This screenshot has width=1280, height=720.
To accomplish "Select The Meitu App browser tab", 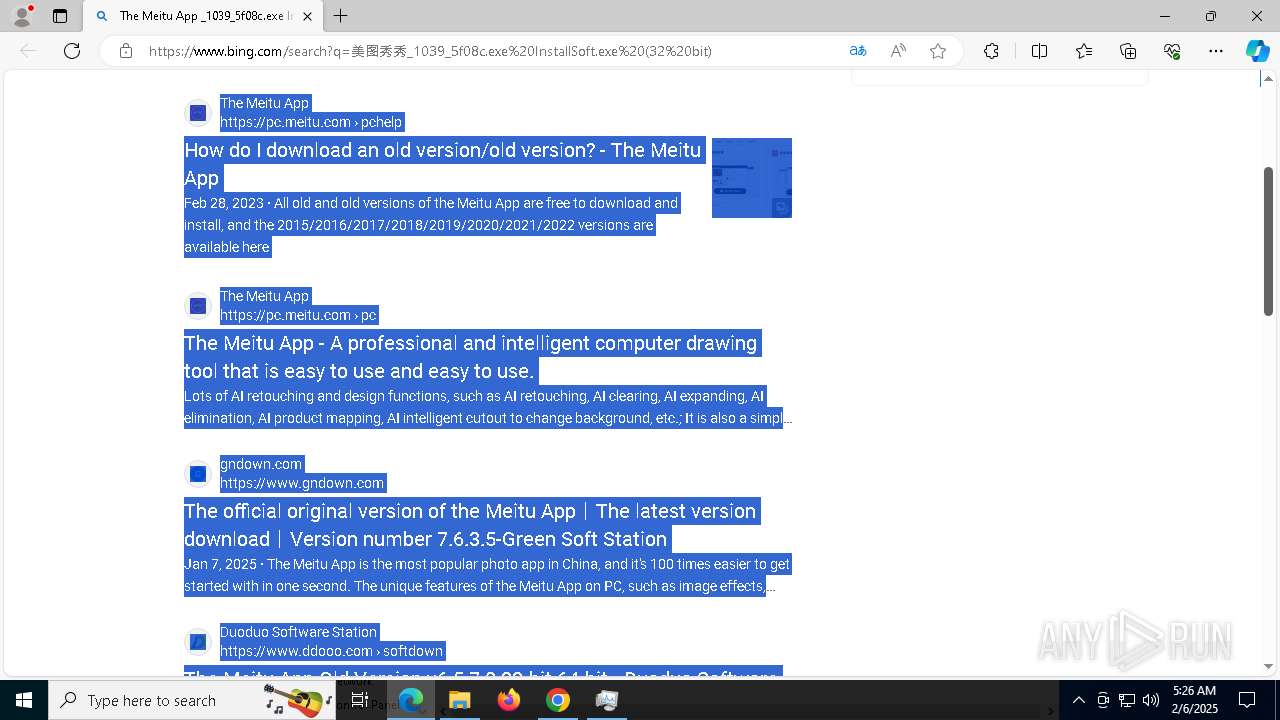I will (203, 16).
